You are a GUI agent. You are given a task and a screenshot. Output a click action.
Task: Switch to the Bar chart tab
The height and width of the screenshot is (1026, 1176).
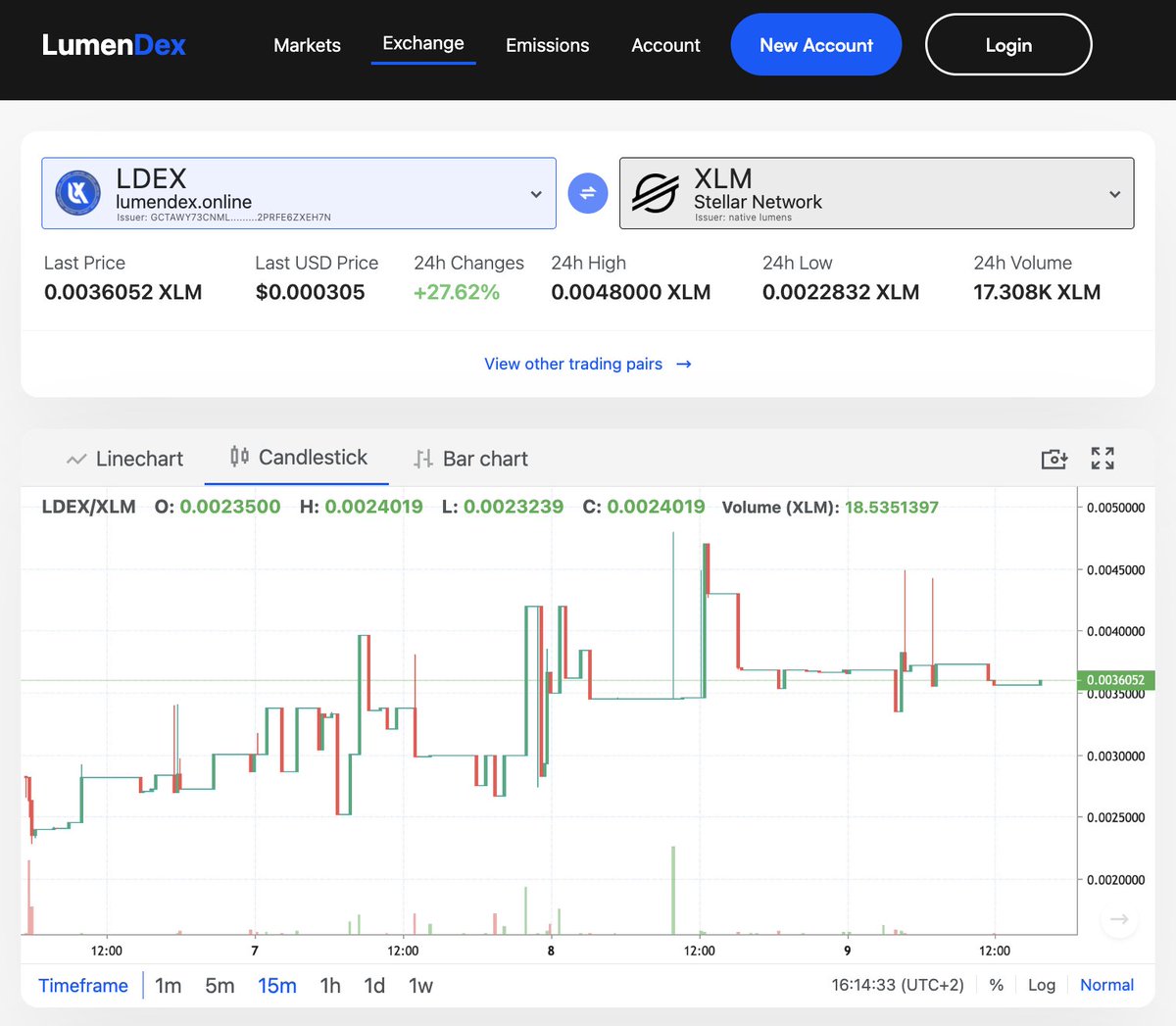pos(470,459)
